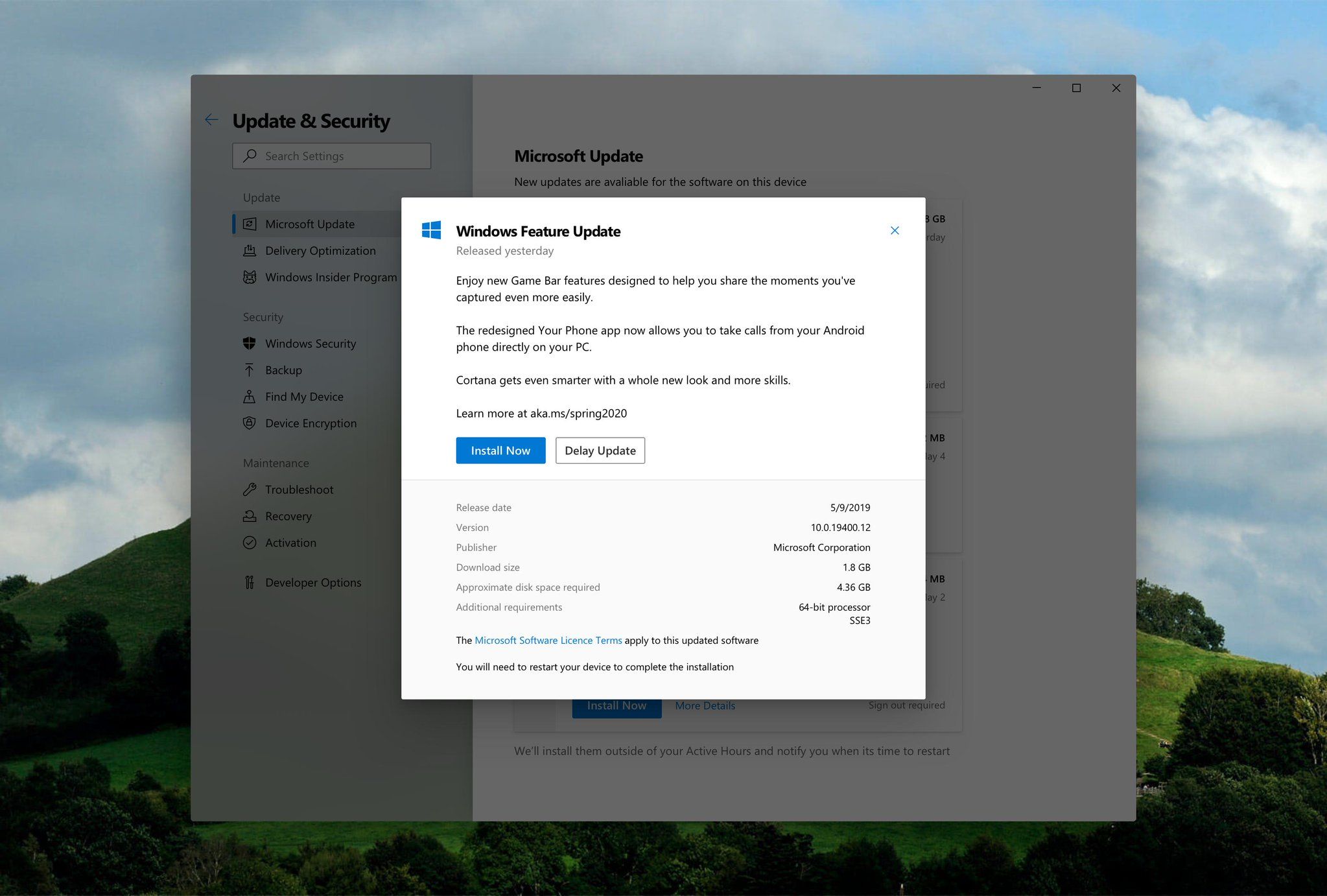This screenshot has height=896, width=1327.
Task: Click 'Released yesterday' subtitle in dialog
Action: 505,250
